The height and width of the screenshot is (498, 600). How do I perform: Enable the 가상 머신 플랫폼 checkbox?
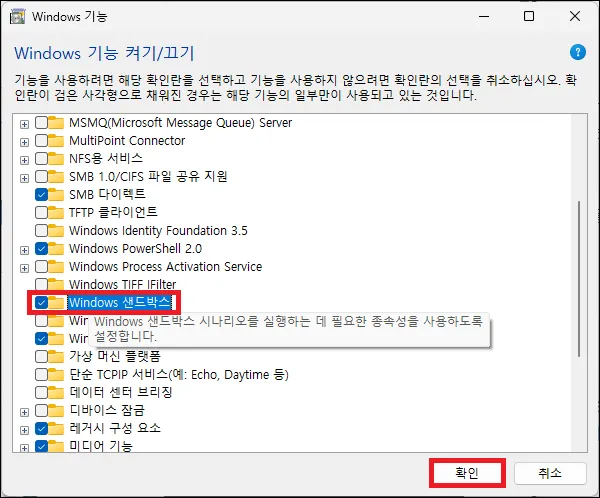click(x=41, y=356)
